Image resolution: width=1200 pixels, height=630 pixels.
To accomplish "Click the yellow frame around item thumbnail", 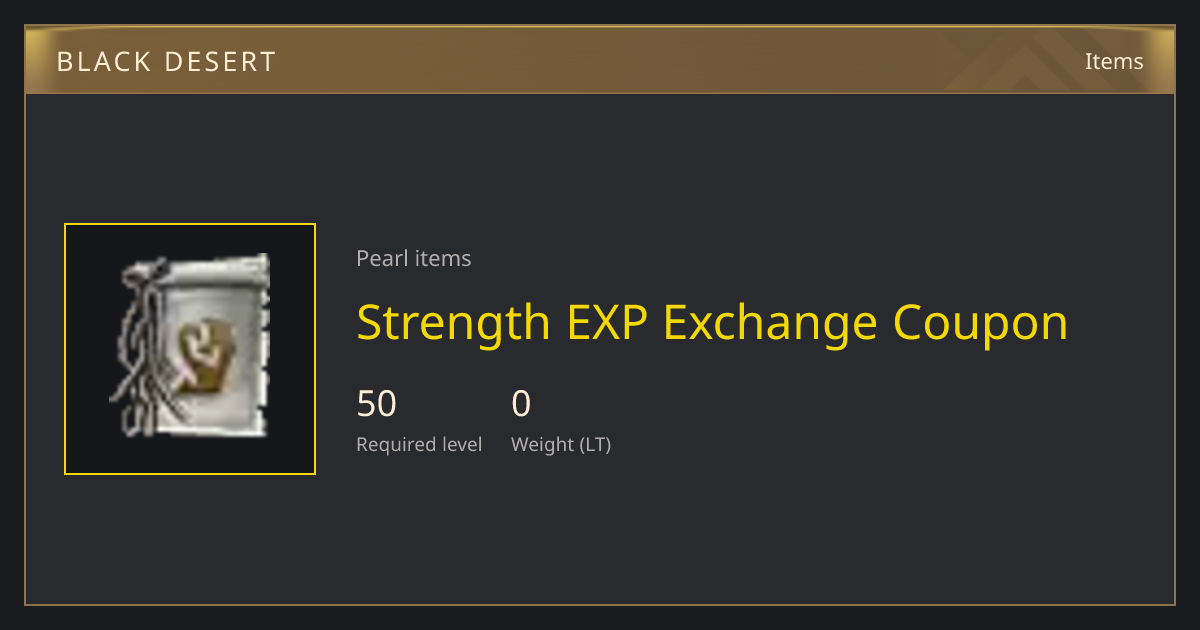I will (190, 349).
